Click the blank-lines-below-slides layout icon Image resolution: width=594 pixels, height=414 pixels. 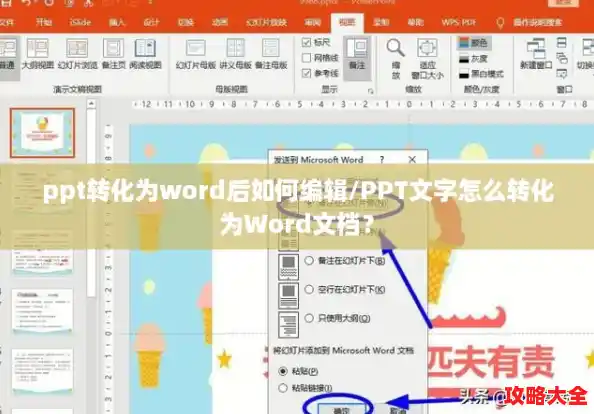[x=288, y=296]
